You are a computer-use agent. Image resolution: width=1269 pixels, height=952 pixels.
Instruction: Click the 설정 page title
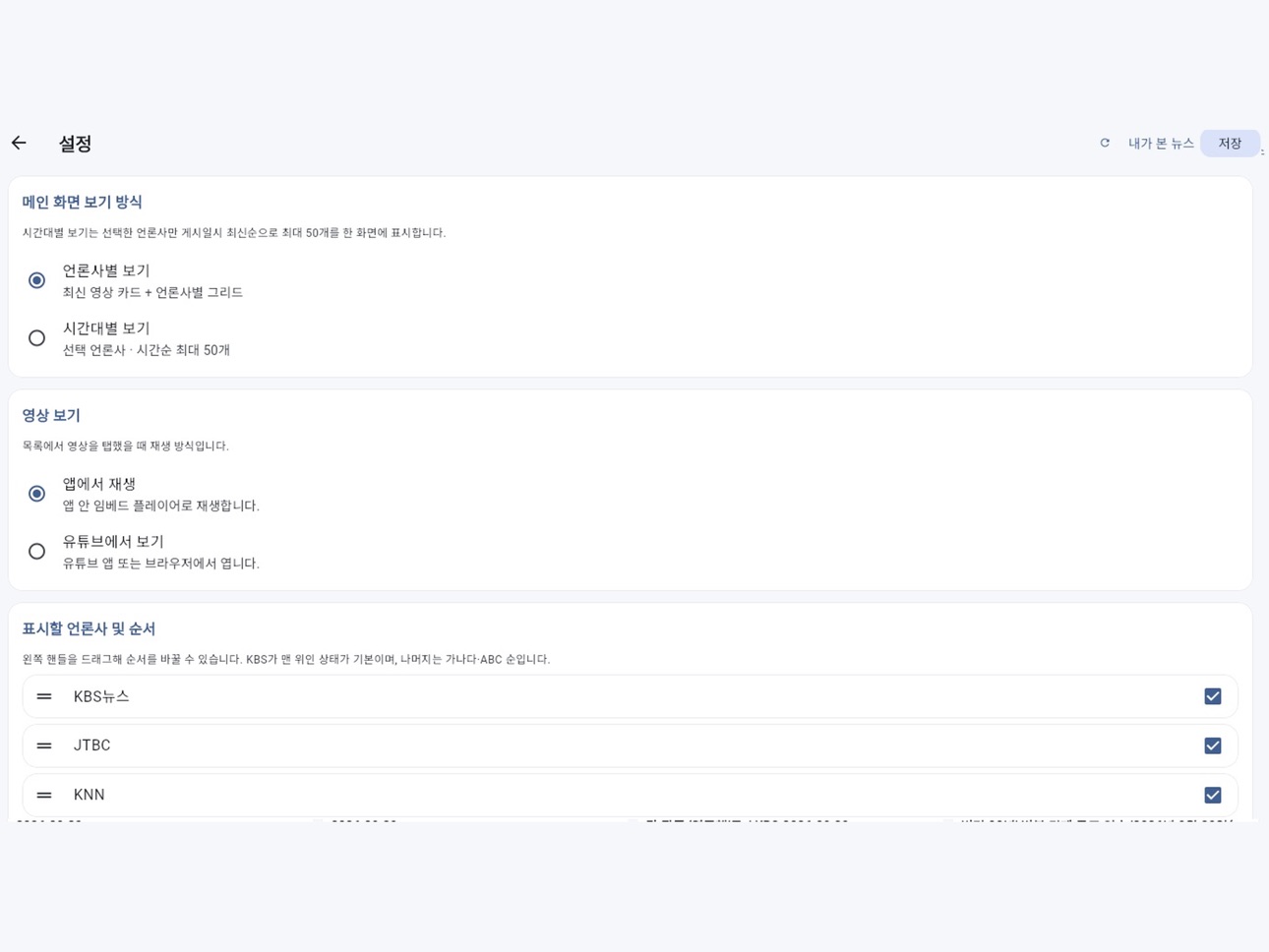75,144
